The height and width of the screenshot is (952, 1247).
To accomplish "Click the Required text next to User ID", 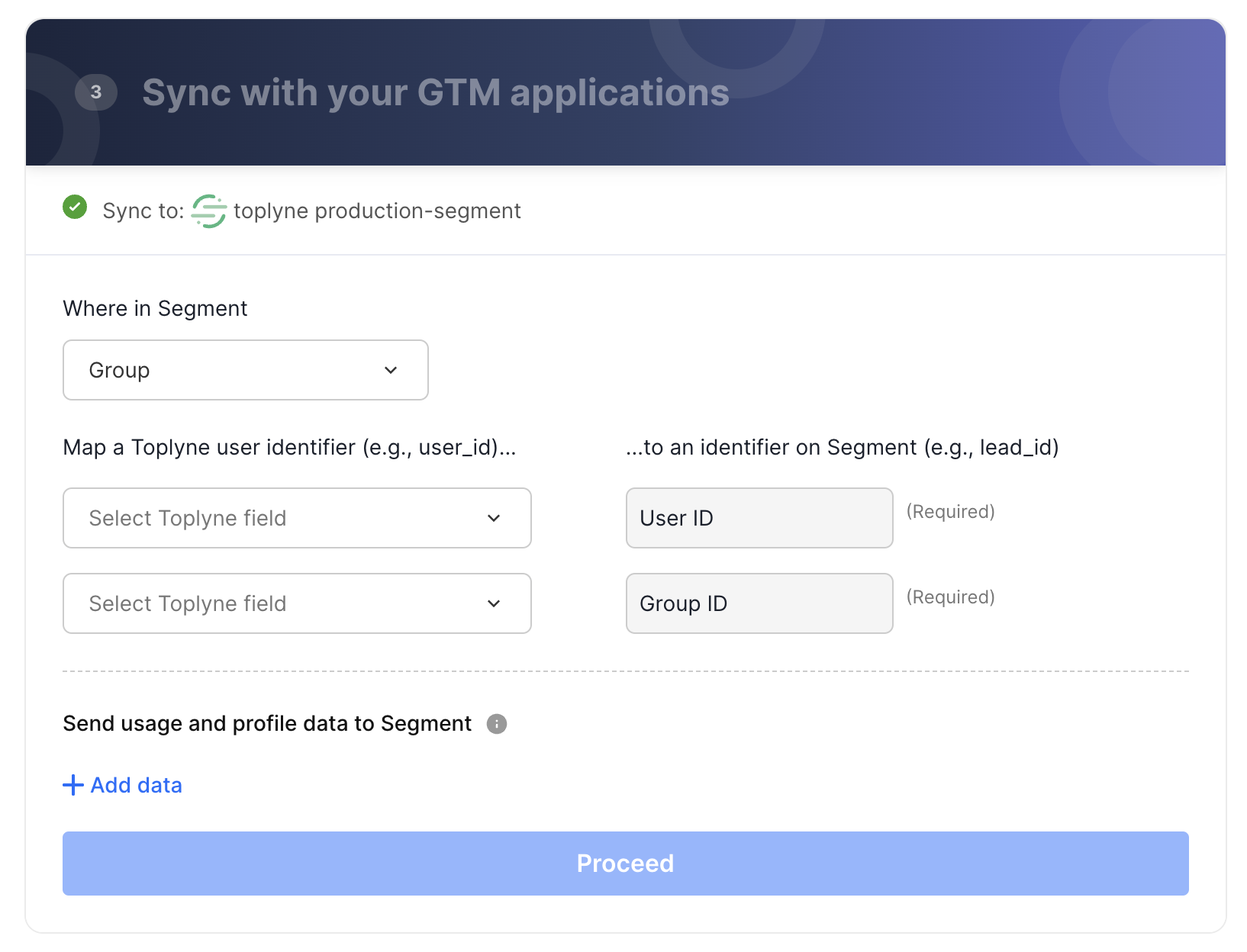I will (x=951, y=512).
